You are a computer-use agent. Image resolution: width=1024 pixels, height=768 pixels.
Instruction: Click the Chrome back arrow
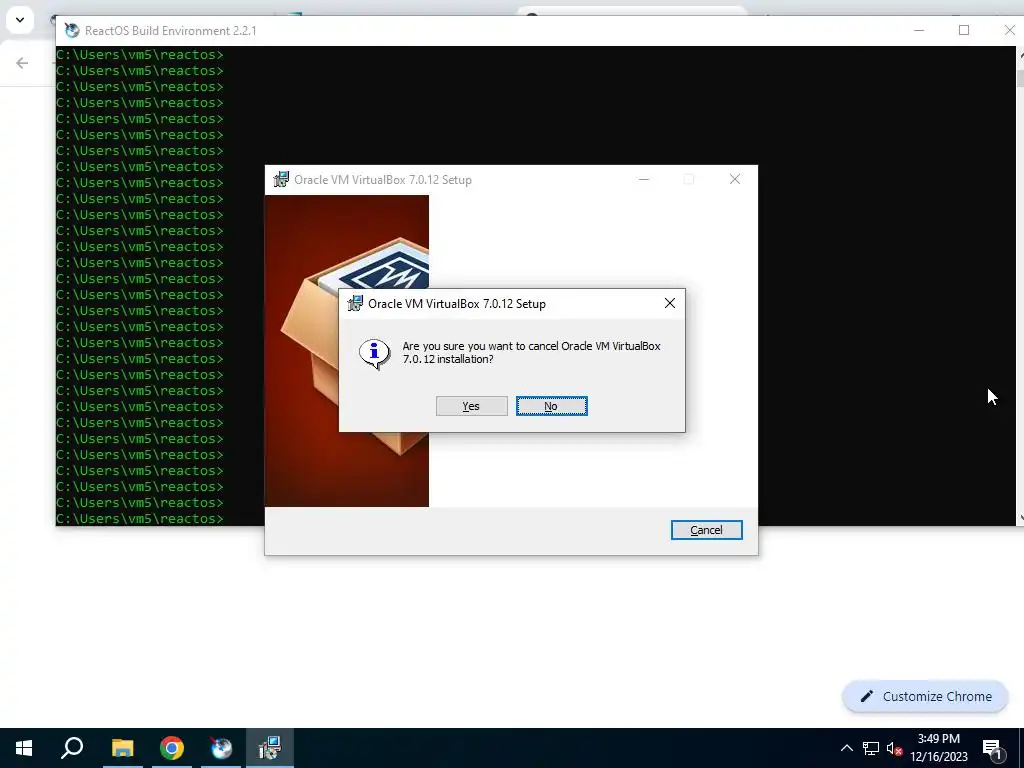click(22, 63)
